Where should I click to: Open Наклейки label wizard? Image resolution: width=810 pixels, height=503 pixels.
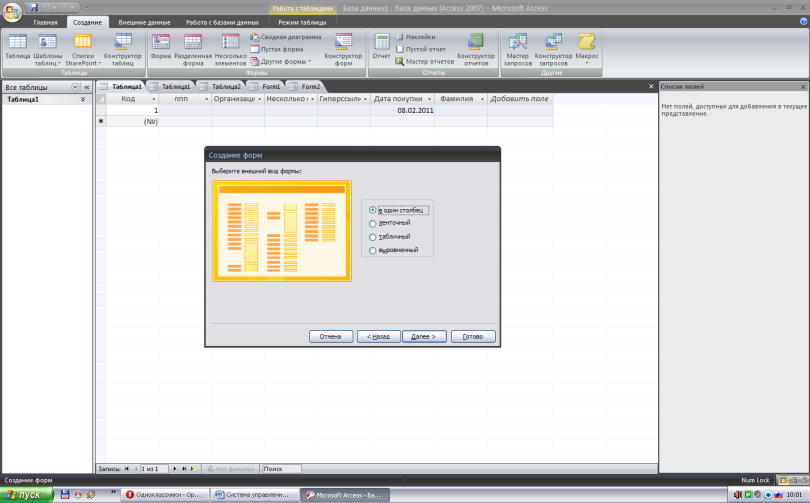pyautogui.click(x=416, y=37)
